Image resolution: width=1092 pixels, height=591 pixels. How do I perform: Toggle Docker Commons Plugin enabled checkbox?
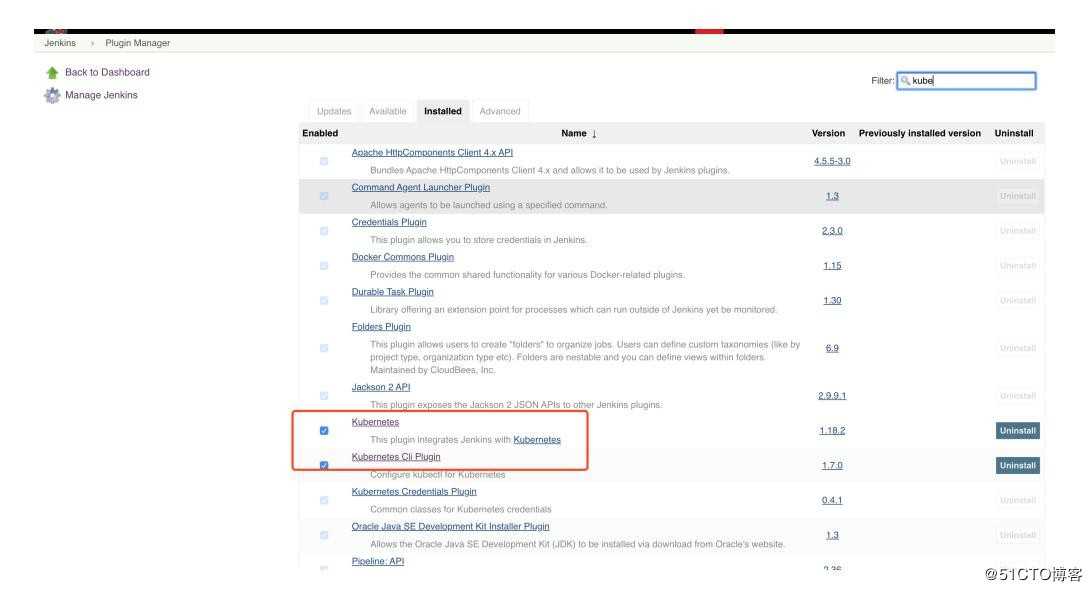coord(324,266)
